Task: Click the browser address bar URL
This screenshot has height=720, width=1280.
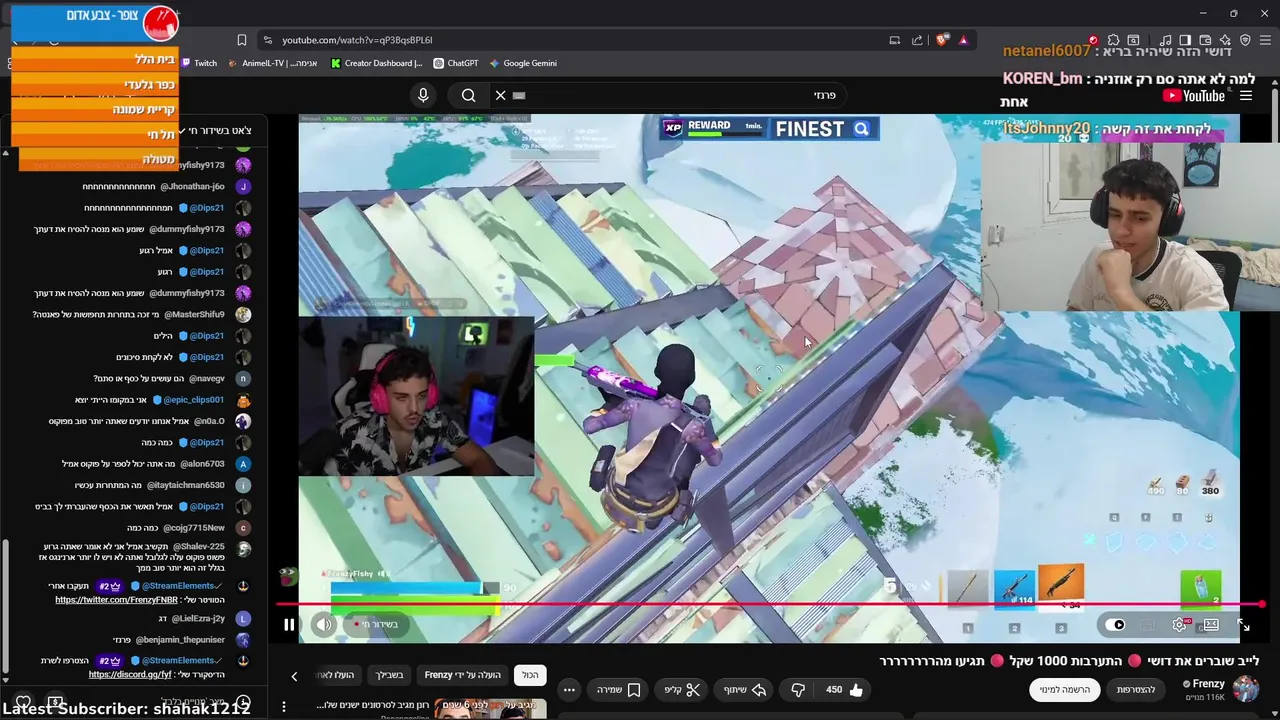Action: point(357,40)
